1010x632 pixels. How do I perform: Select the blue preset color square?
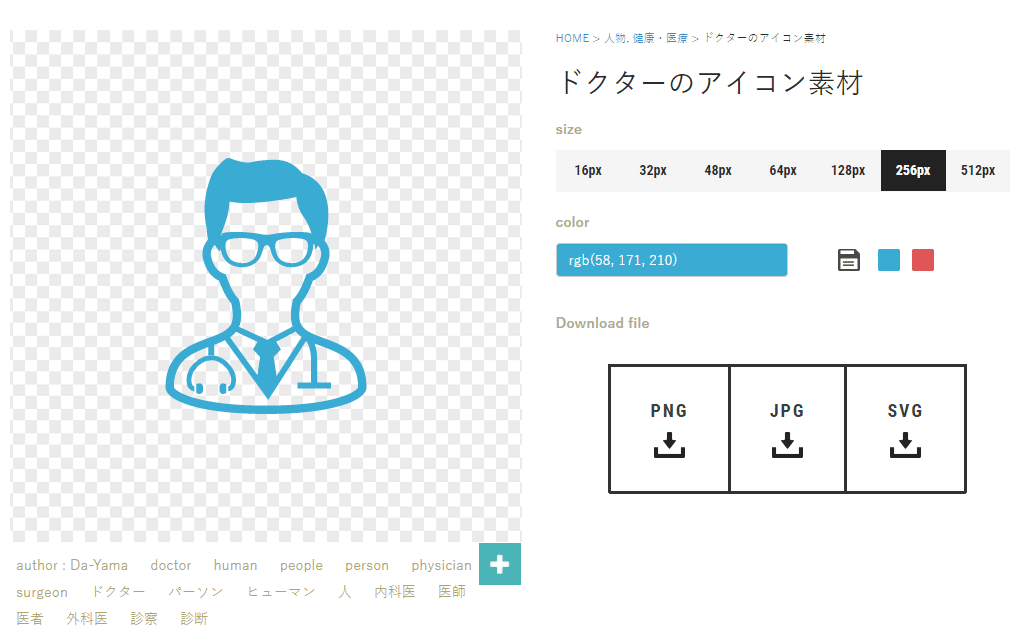888,259
